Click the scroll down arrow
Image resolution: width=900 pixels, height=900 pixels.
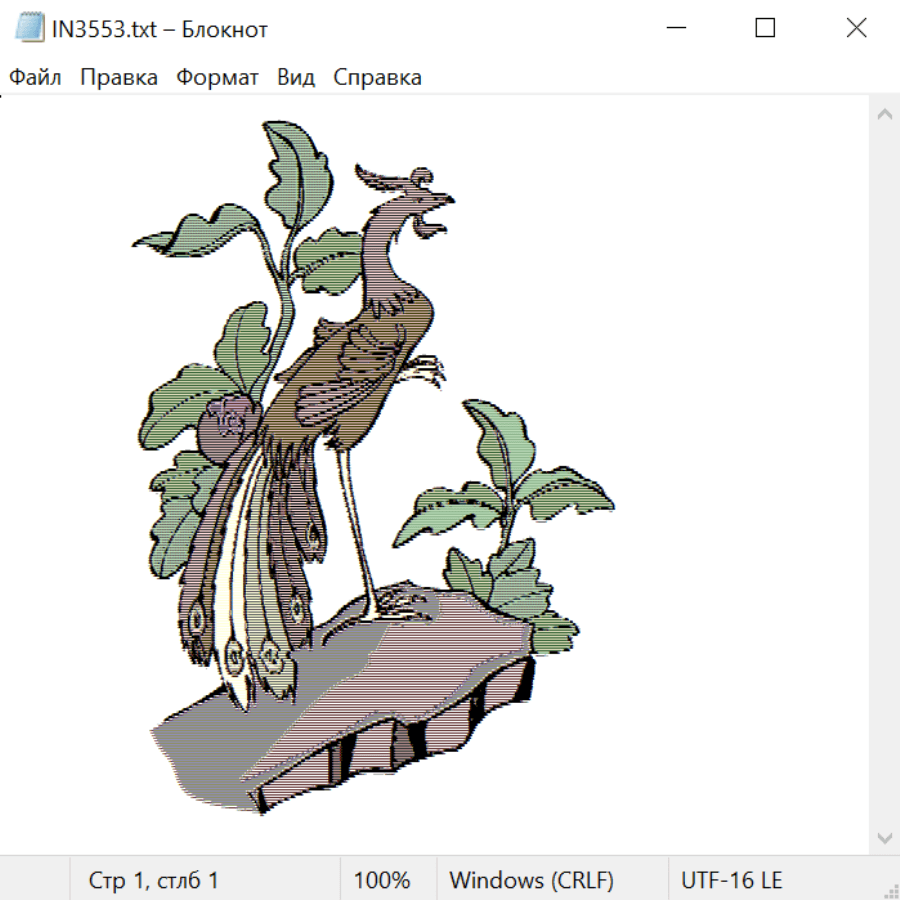(884, 837)
